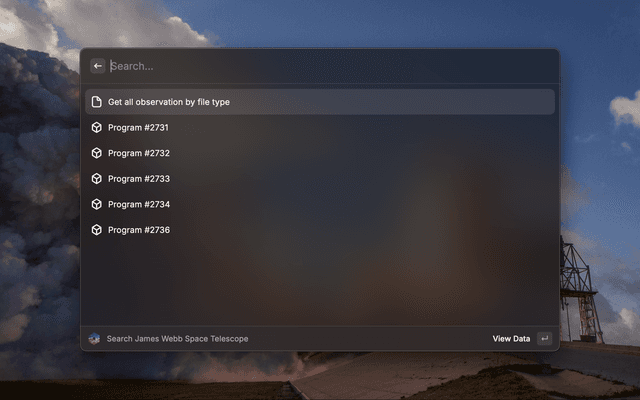Focus the Search input field
640x400 pixels.
(x=332, y=66)
